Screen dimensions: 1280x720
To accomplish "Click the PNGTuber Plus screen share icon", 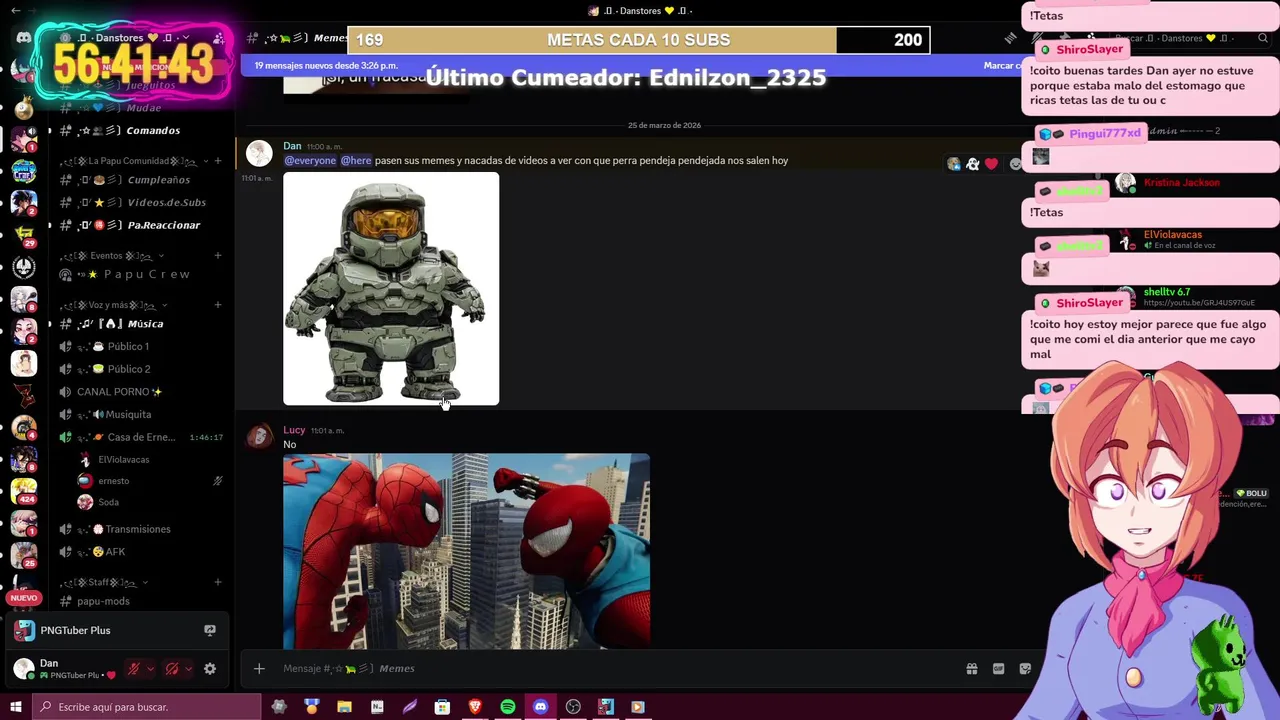I will [210, 630].
